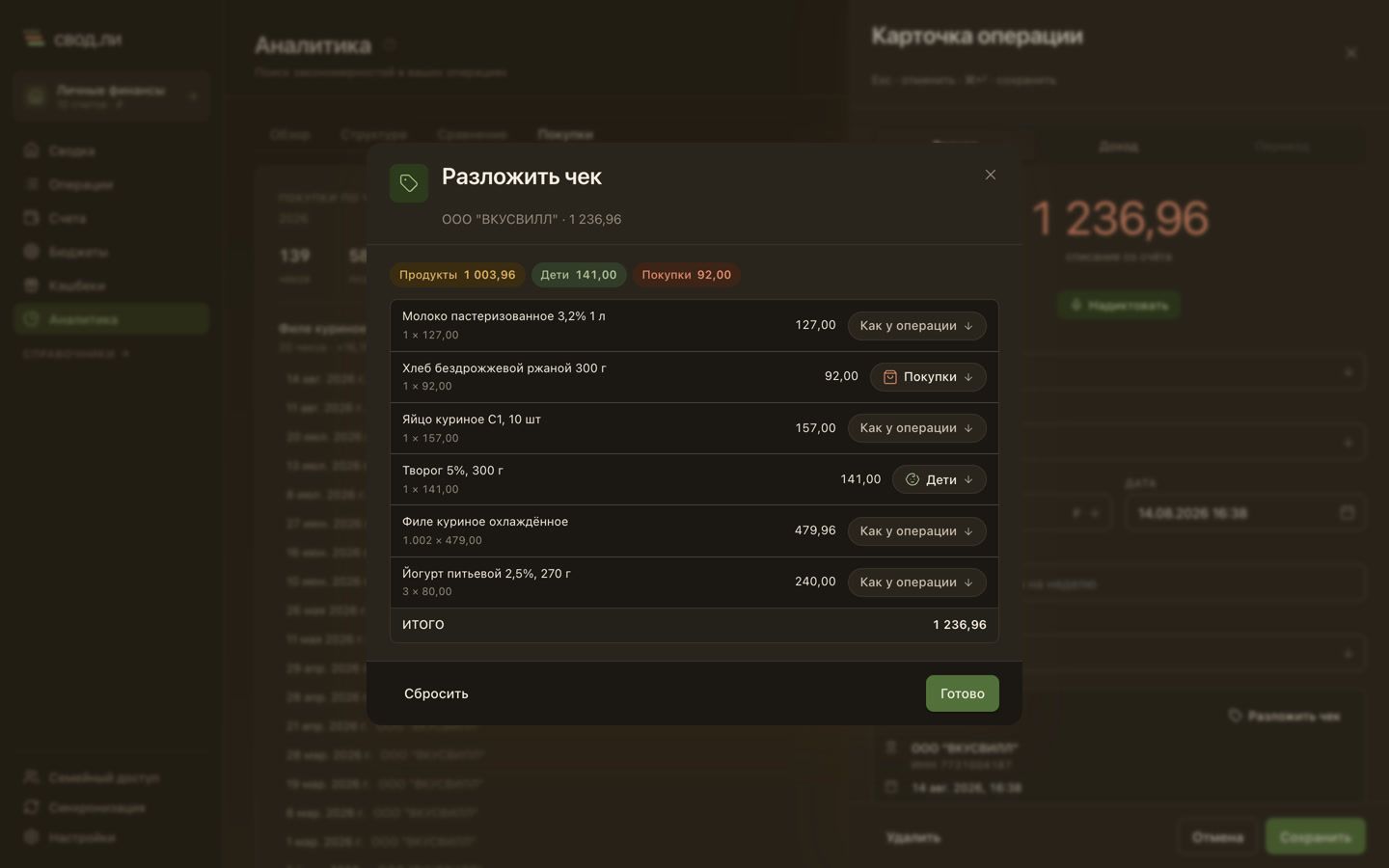Click the subtitle ООО "ВКУСВИЛЛ" · 1 236,96

tap(531, 219)
